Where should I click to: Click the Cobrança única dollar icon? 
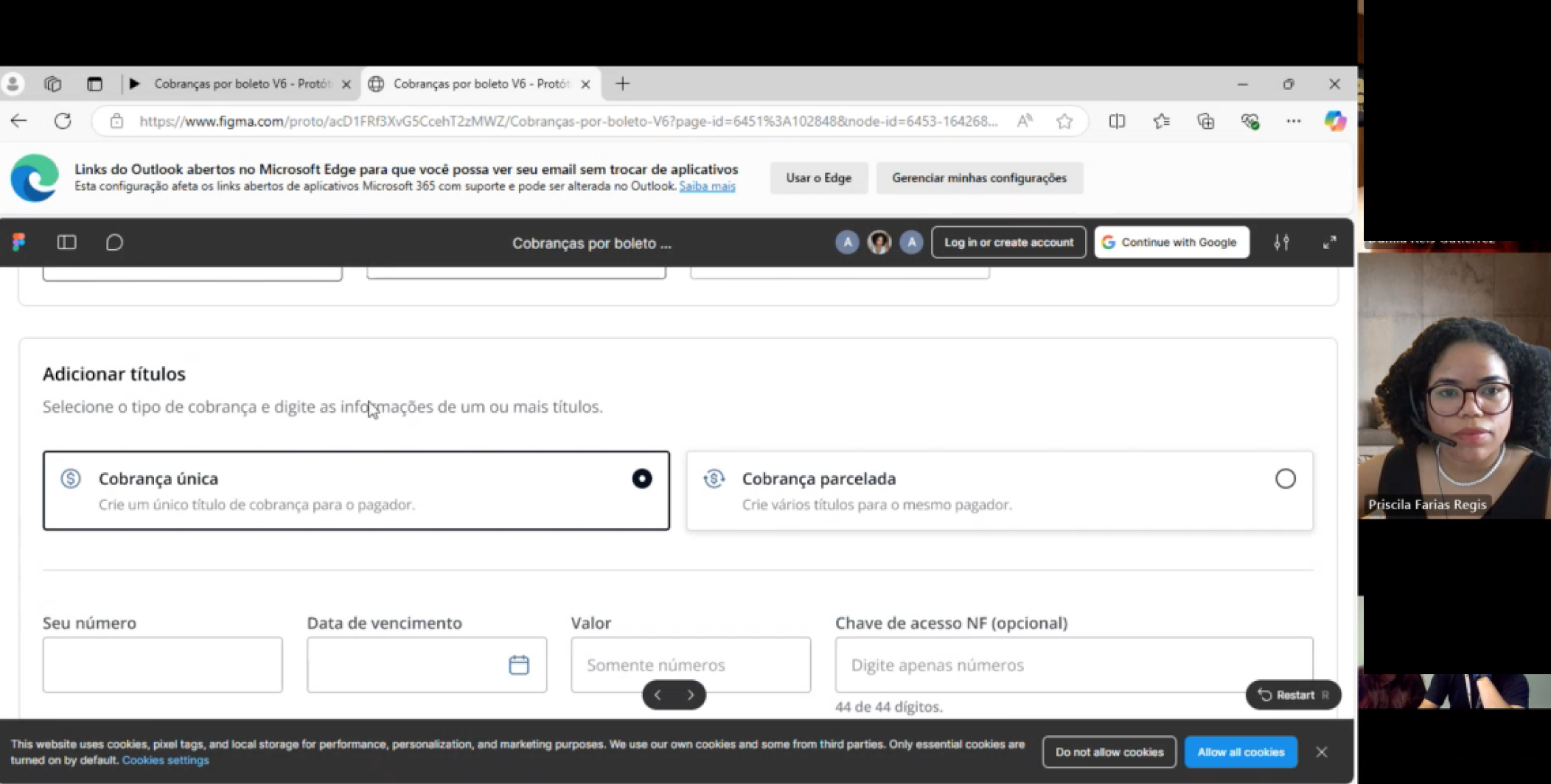coord(71,479)
